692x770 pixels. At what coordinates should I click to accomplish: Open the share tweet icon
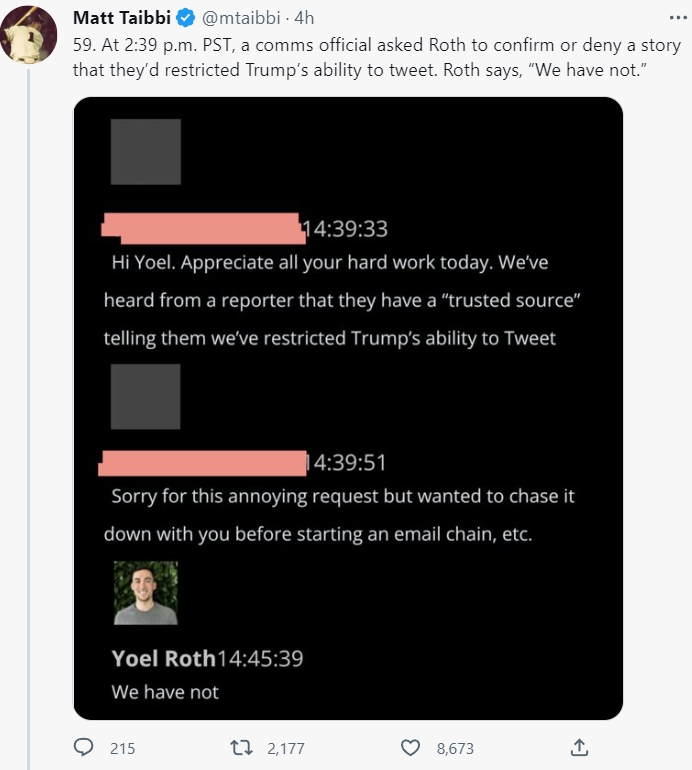pyautogui.click(x=578, y=747)
